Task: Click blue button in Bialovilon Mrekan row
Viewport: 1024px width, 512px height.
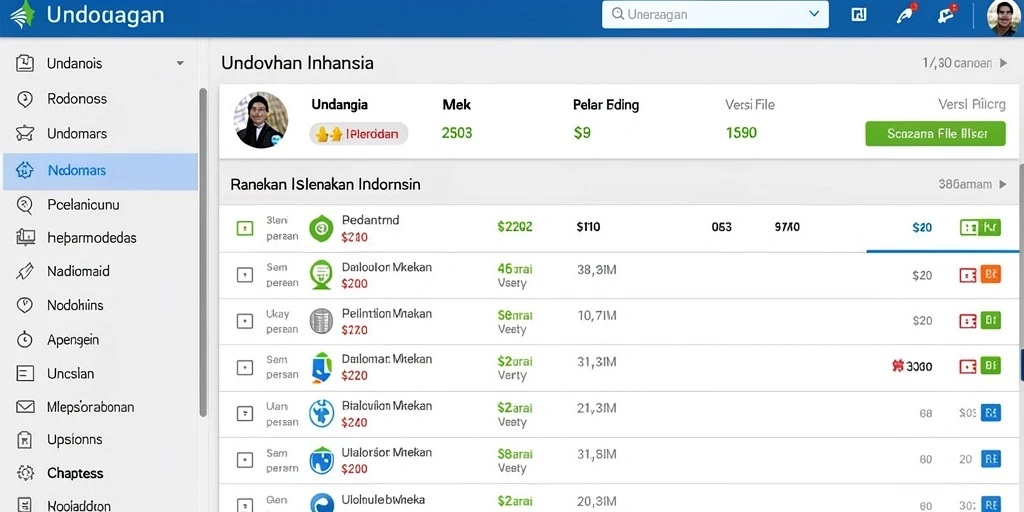Action: (990, 413)
